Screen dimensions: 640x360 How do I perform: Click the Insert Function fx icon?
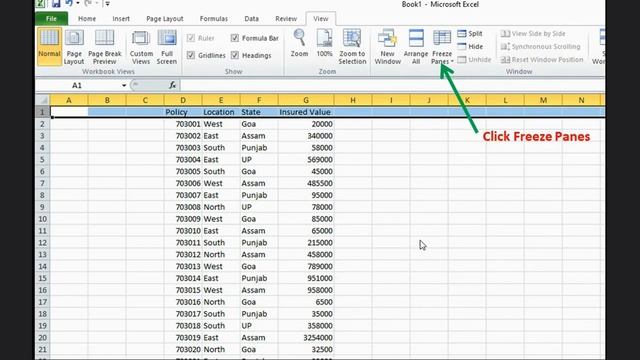pos(172,85)
